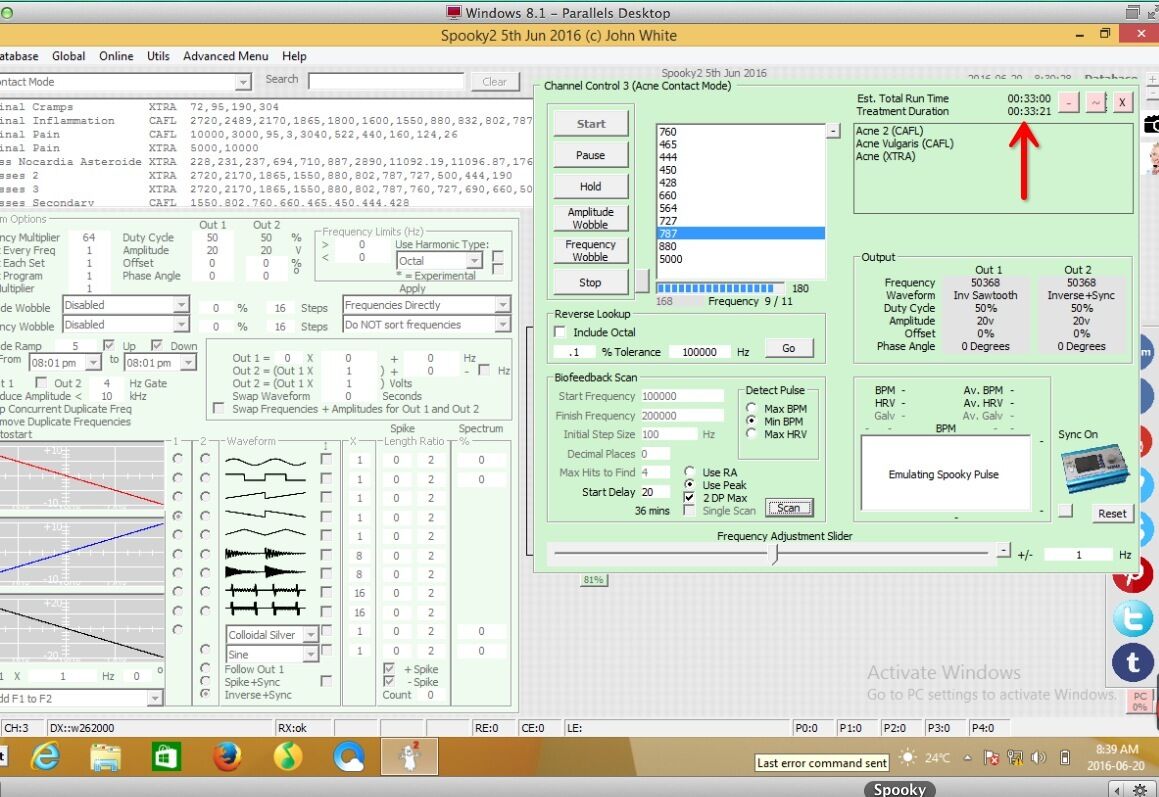
Task: Uncheck the 2 DP Max checkbox
Action: [689, 498]
